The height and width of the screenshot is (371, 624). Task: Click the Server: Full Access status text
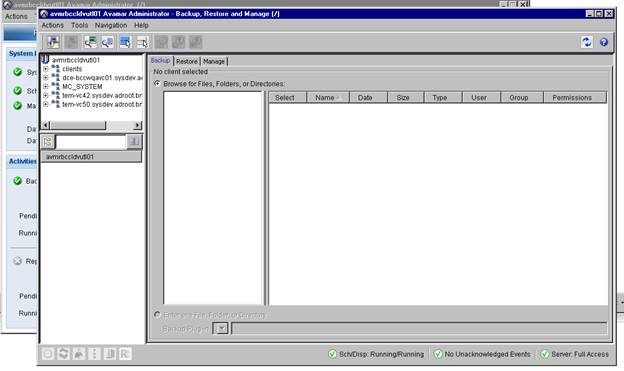pyautogui.click(x=580, y=354)
